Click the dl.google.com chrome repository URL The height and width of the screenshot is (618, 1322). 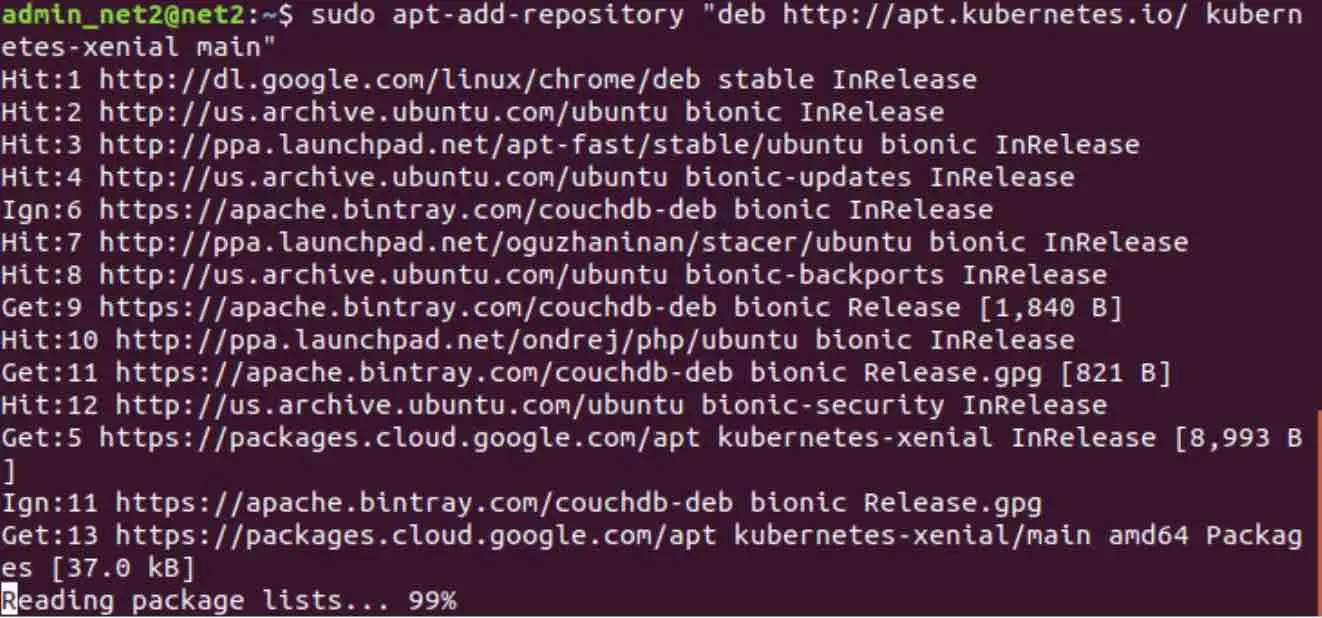pyautogui.click(x=400, y=79)
